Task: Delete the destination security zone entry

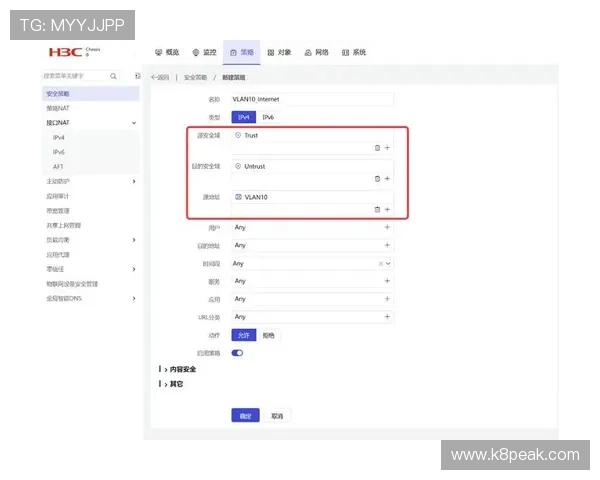Action: [377, 179]
